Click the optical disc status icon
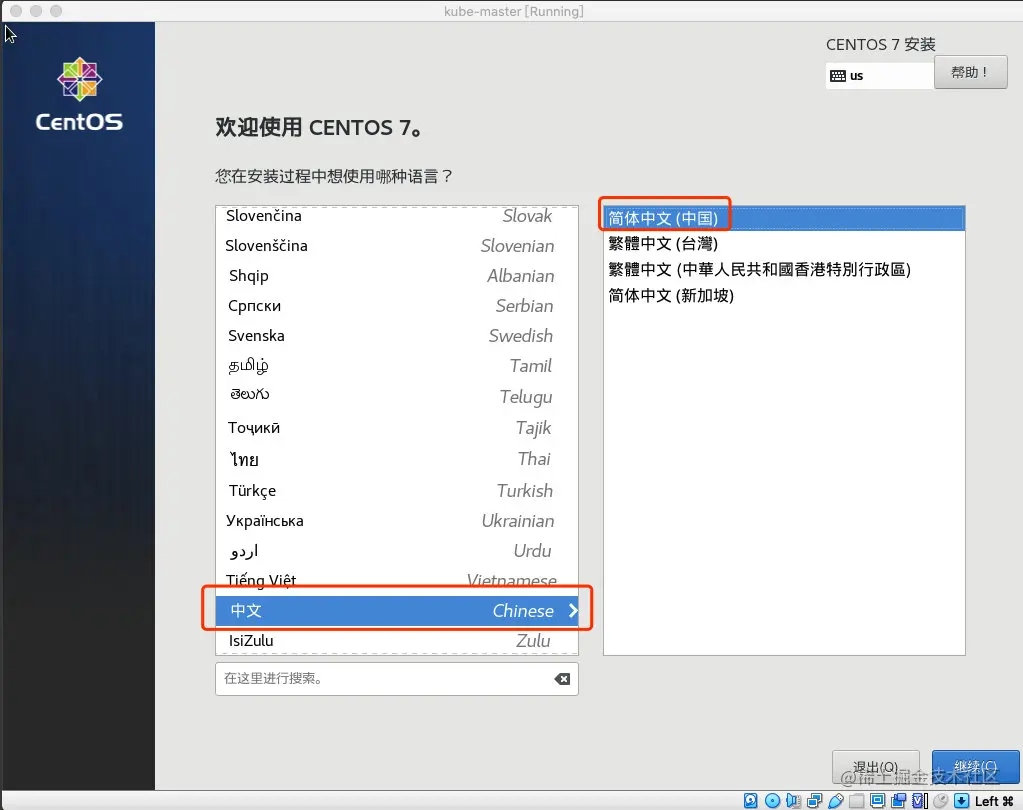 click(772, 800)
